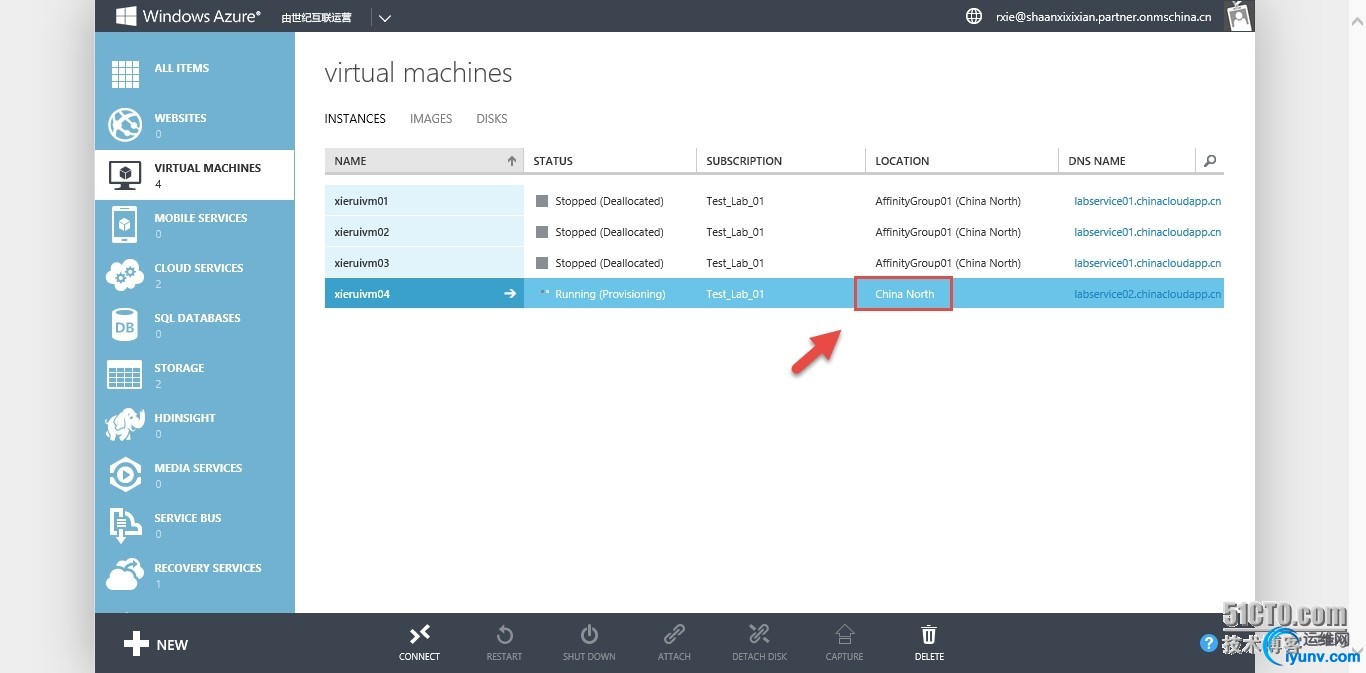Click the globe language icon
The image size is (1366, 673).
(x=974, y=16)
